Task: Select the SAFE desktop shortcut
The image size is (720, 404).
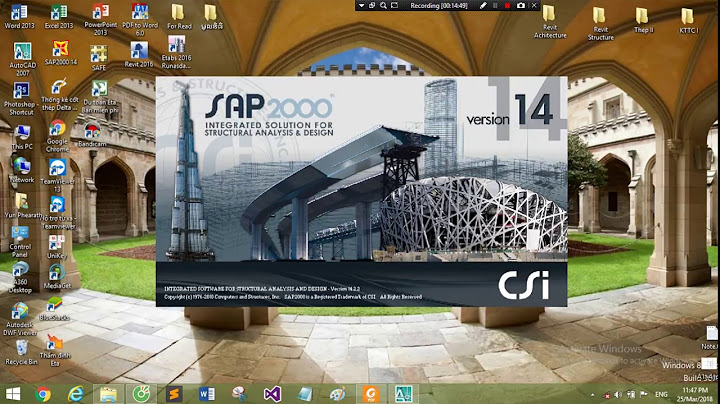Action: 99,57
